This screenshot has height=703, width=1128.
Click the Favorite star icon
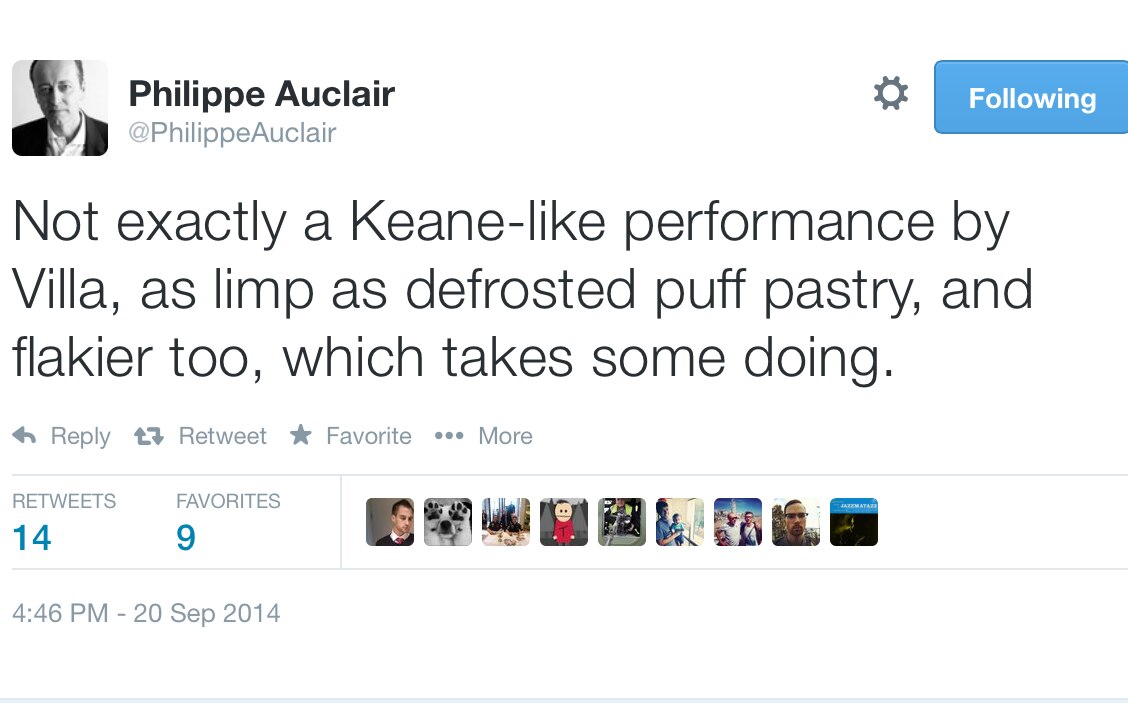coord(300,435)
